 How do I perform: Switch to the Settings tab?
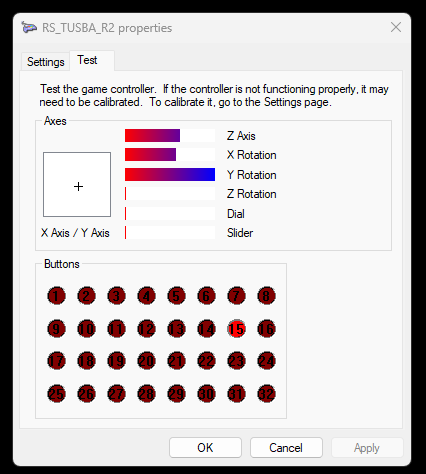tap(46, 62)
